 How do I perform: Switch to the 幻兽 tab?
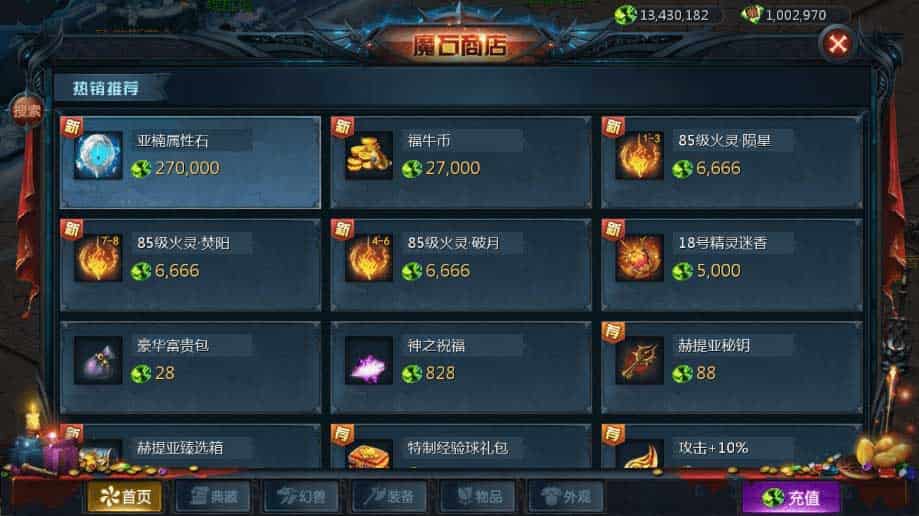point(301,497)
